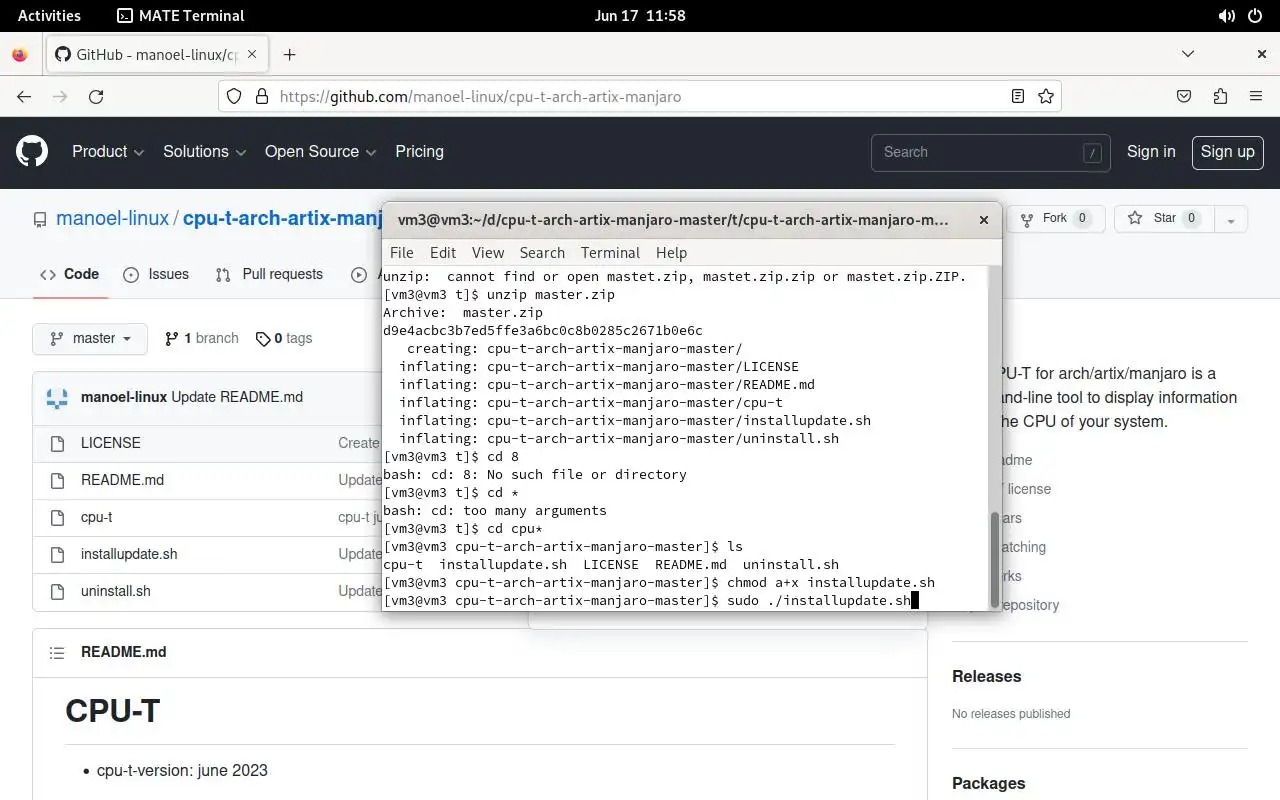1280x800 pixels.
Task: Click the README list icon
Action: pyautogui.click(x=58, y=652)
